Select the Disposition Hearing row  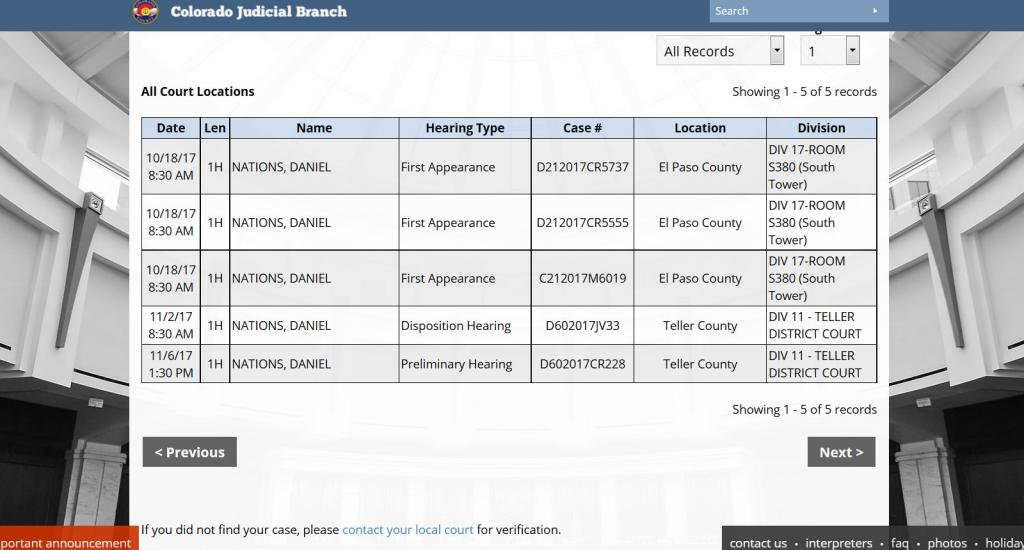[455, 326]
